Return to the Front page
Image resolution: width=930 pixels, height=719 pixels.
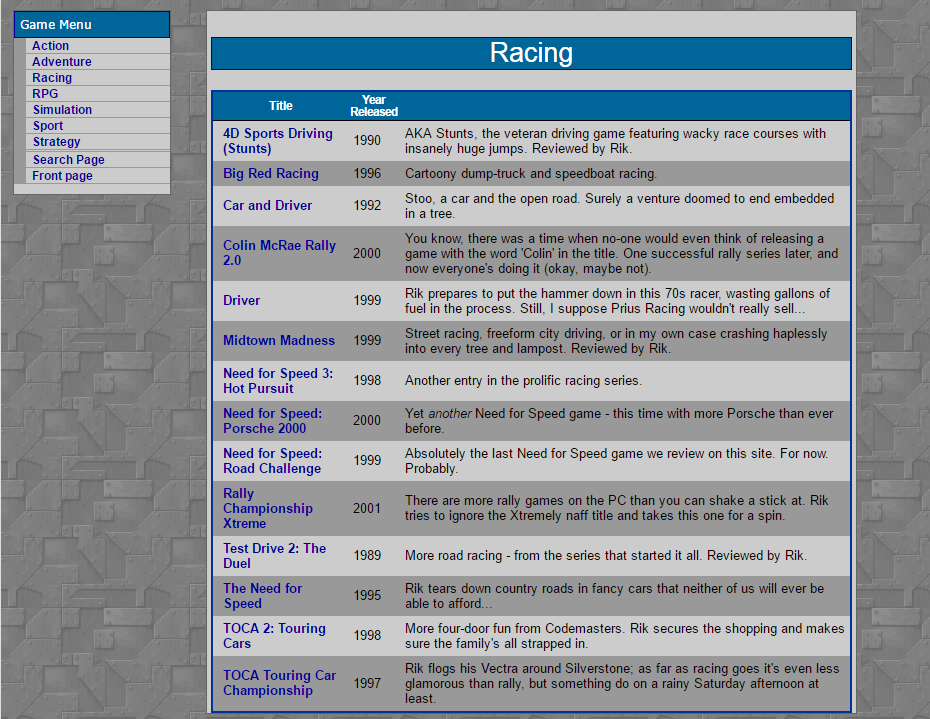[x=62, y=176]
